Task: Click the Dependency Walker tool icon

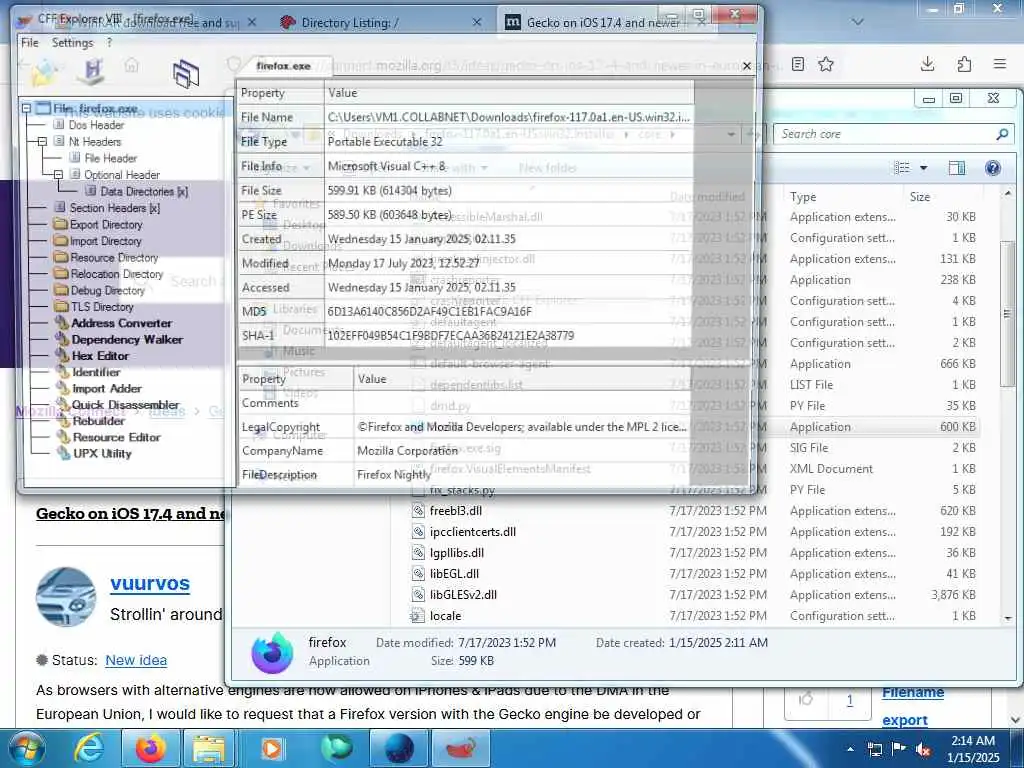Action: 62,339
